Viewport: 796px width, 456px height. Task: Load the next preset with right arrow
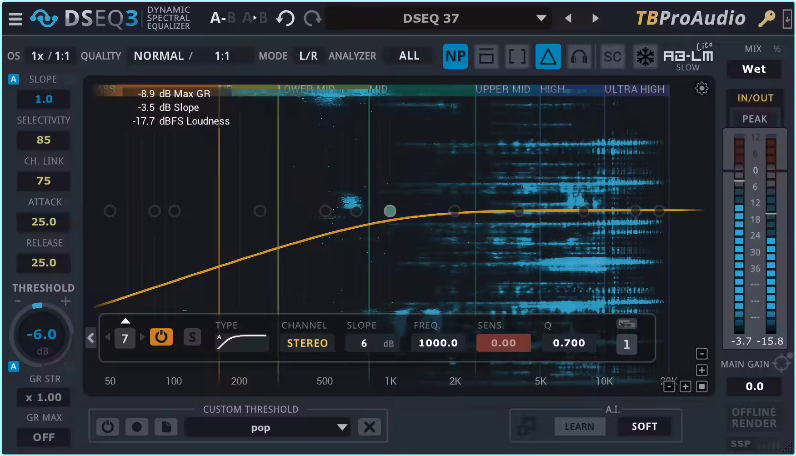click(x=595, y=19)
